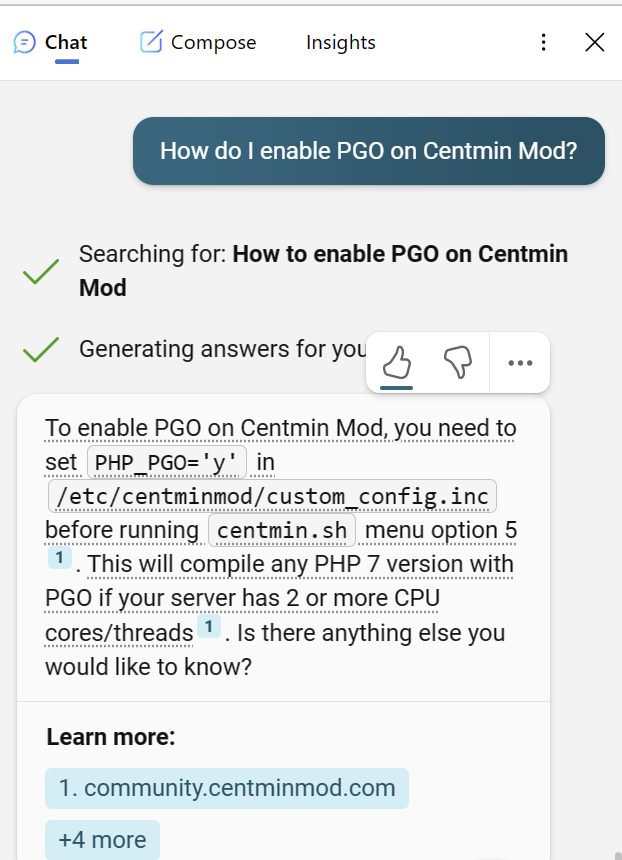This screenshot has height=860, width=622.
Task: Open the Insights tab
Action: pos(341,42)
